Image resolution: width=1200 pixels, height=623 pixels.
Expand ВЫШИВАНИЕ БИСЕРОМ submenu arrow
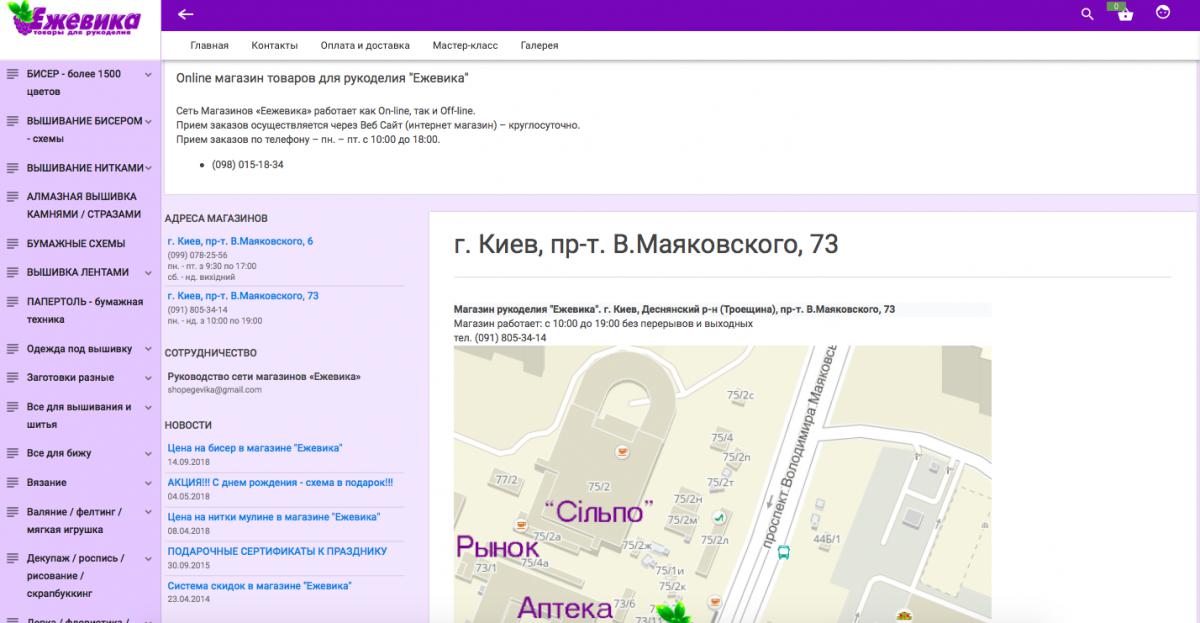tap(148, 122)
